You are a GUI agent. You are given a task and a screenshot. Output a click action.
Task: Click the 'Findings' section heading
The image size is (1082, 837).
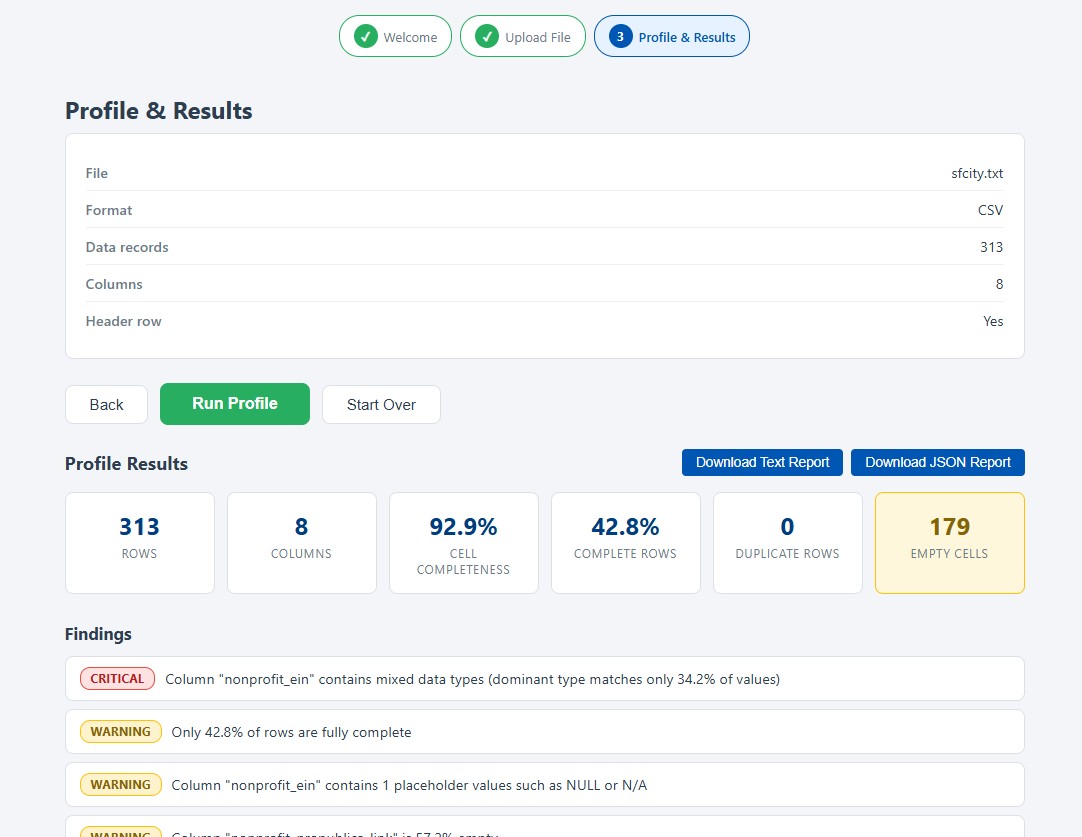(98, 634)
